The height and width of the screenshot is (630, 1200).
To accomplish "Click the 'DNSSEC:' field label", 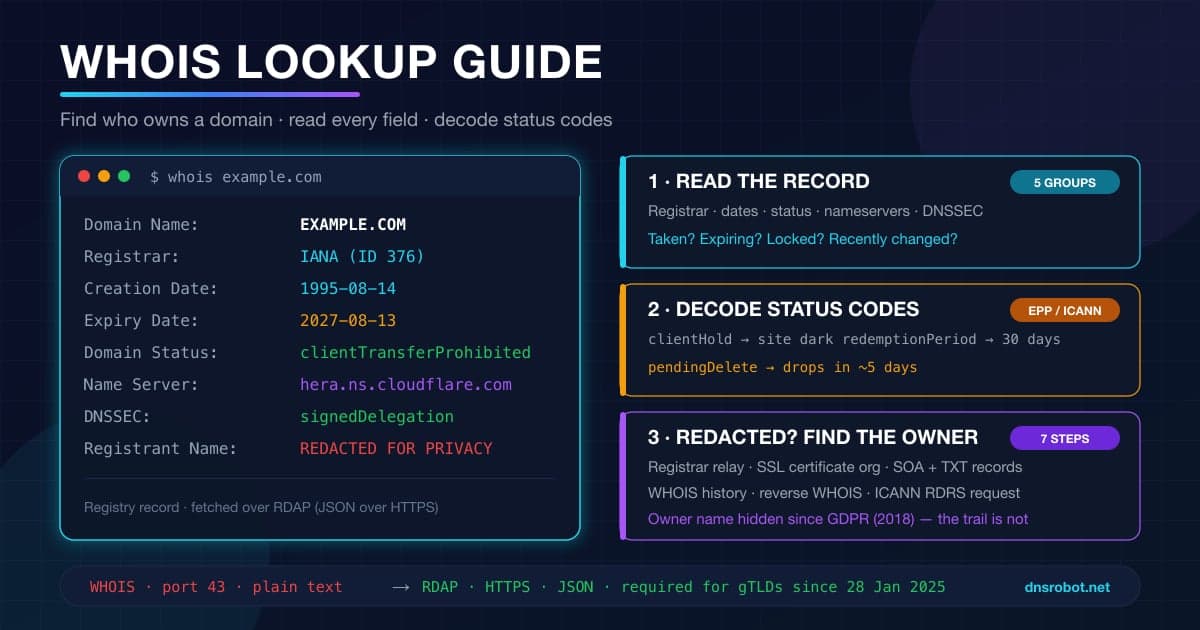I will coord(117,417).
